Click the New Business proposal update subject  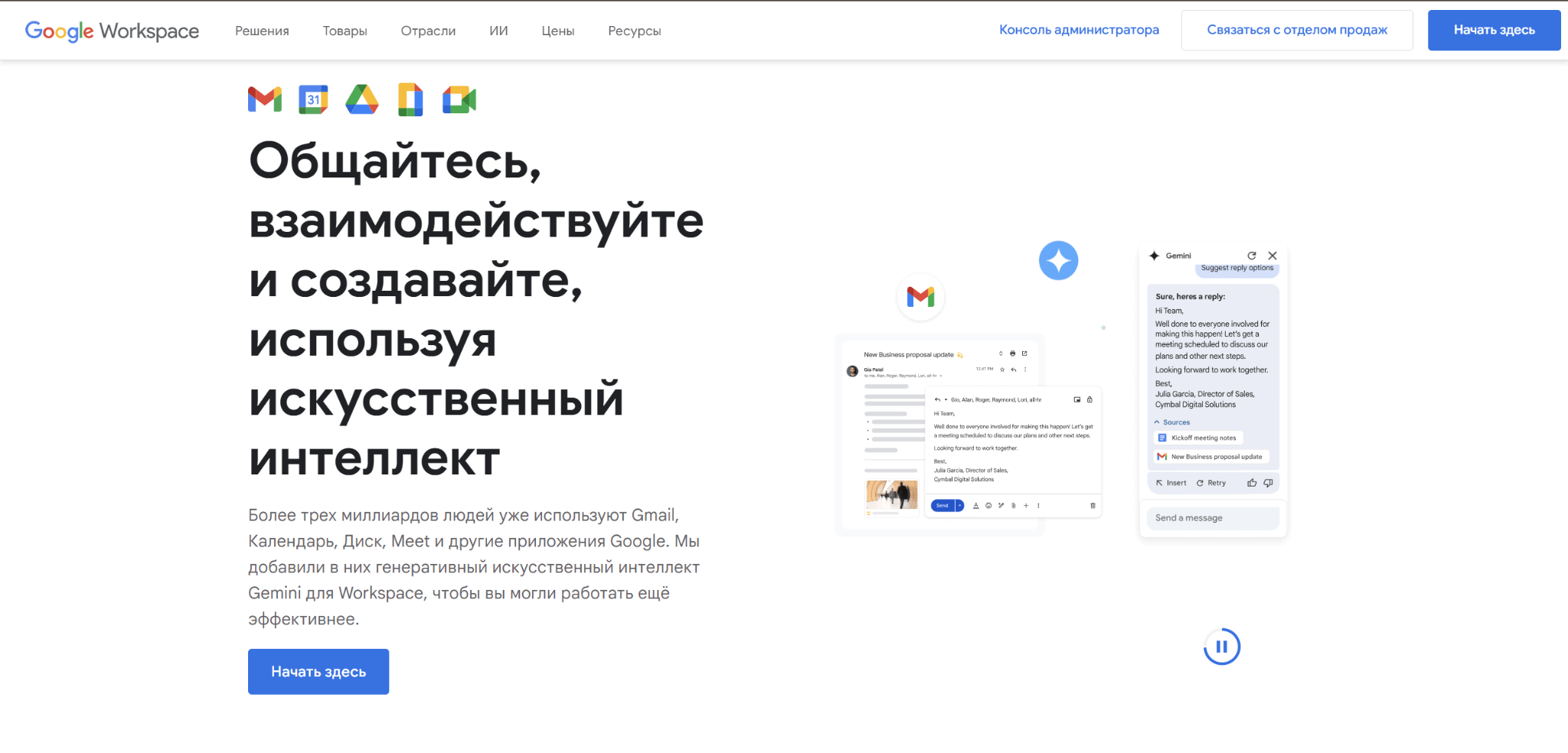[x=909, y=355]
